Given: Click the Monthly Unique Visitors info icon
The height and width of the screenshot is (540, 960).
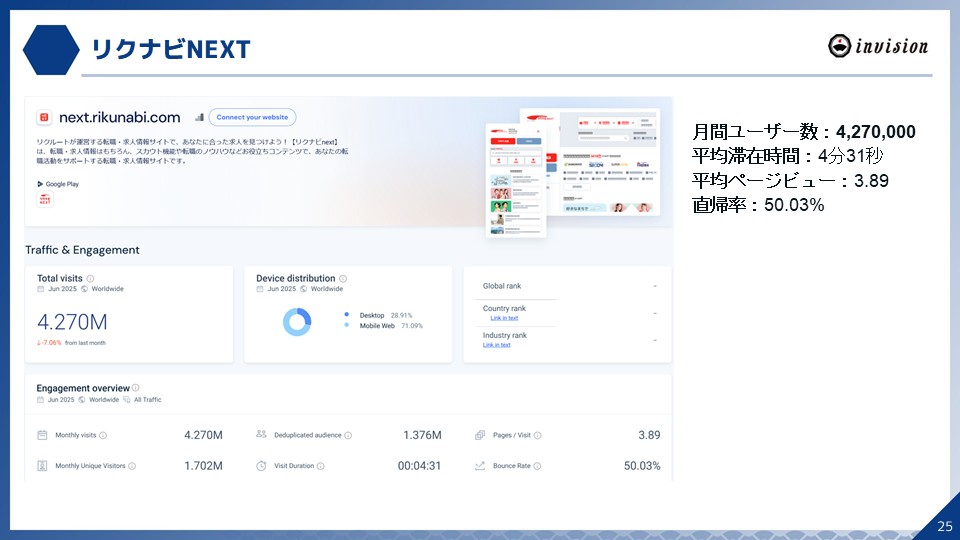Looking at the screenshot, I should pos(132,466).
